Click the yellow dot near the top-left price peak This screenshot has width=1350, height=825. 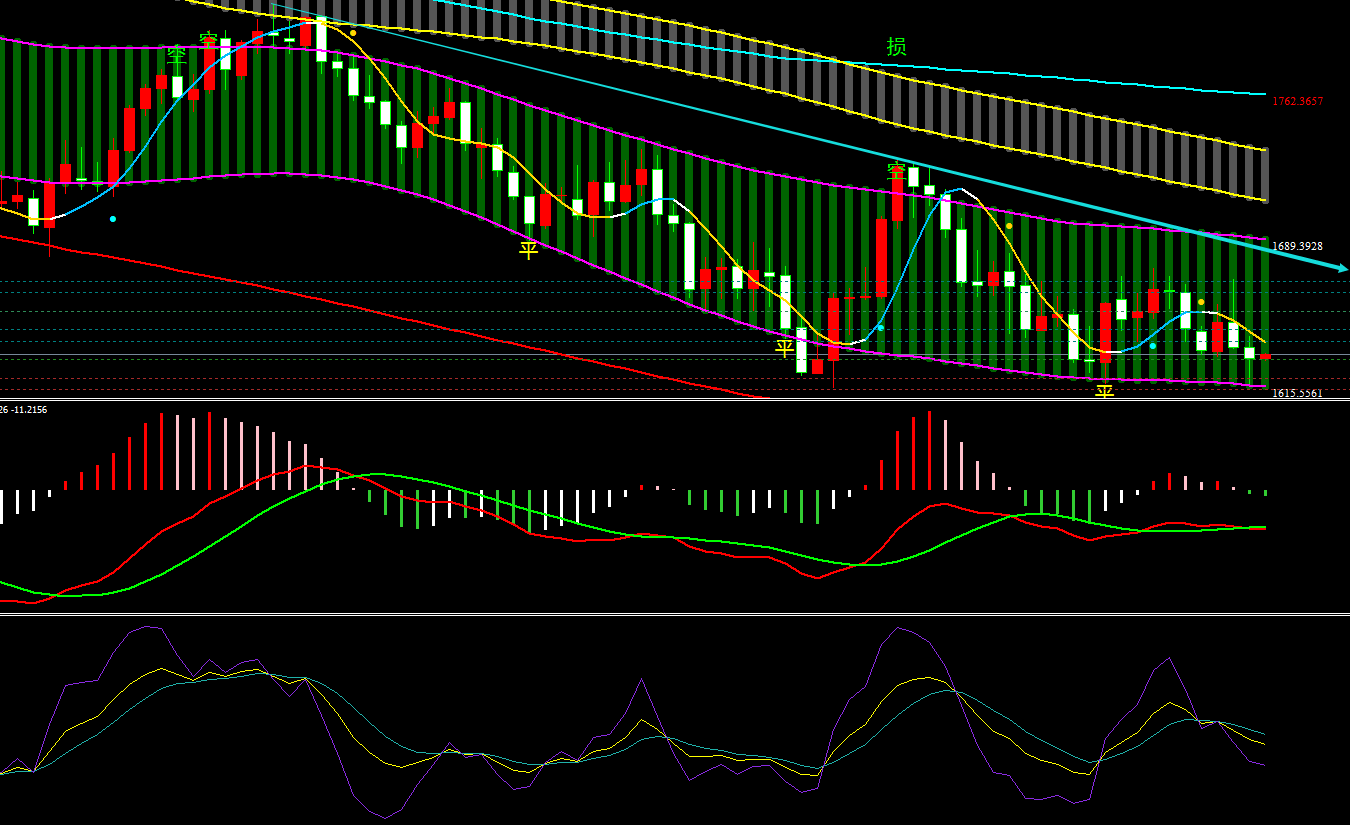(353, 33)
